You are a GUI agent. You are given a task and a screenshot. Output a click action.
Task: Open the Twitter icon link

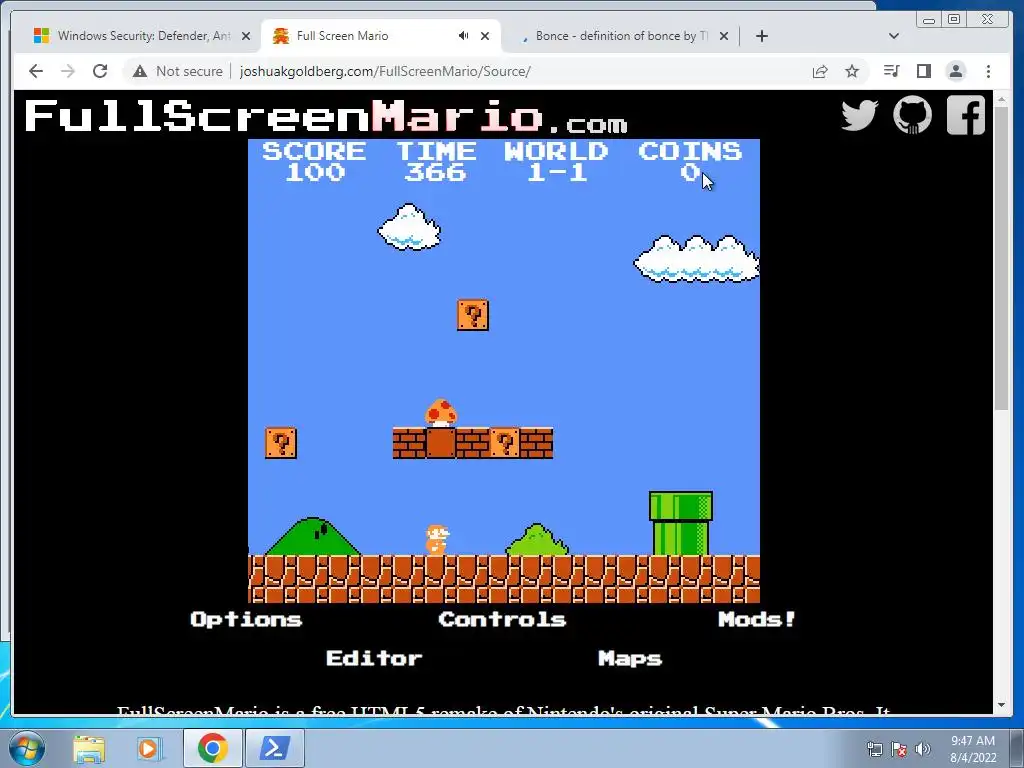click(859, 116)
